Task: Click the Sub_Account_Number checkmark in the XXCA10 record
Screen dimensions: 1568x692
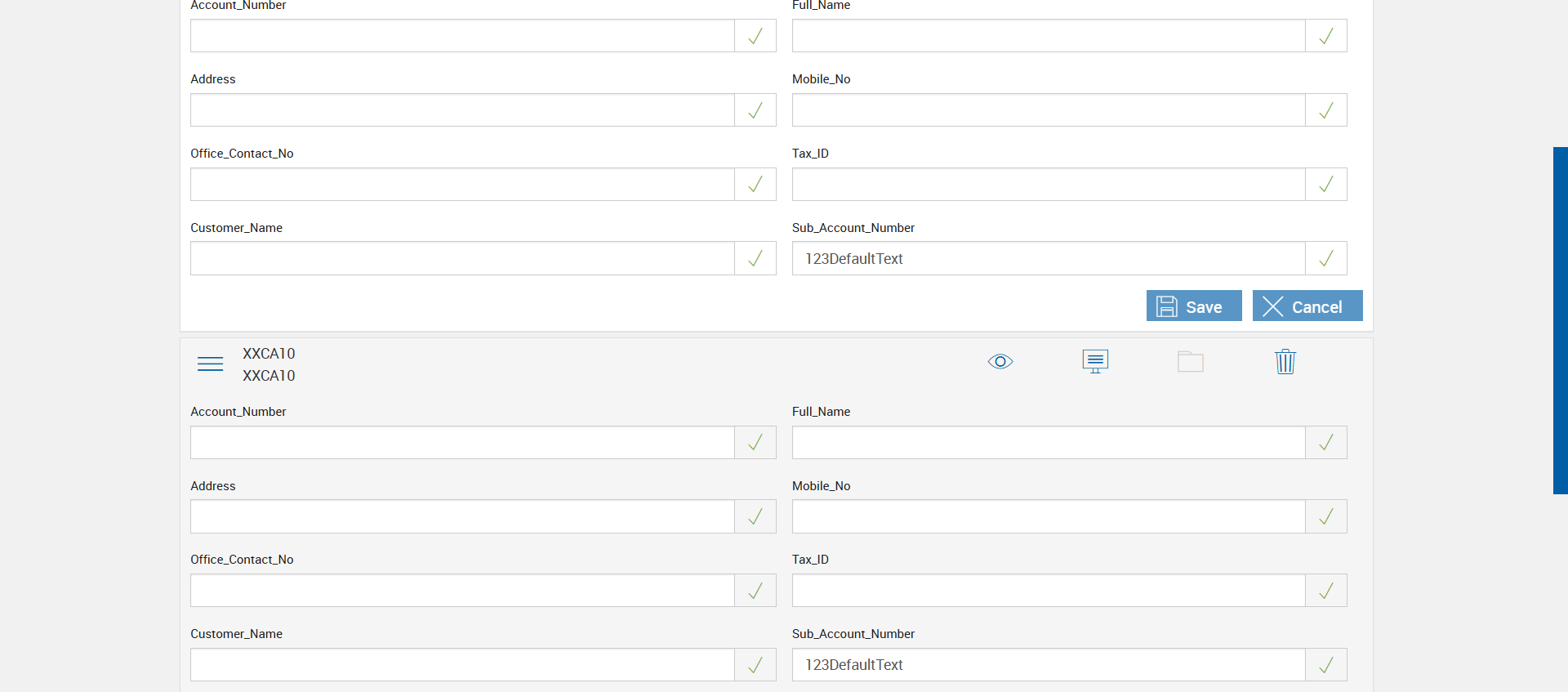Action: (1325, 665)
